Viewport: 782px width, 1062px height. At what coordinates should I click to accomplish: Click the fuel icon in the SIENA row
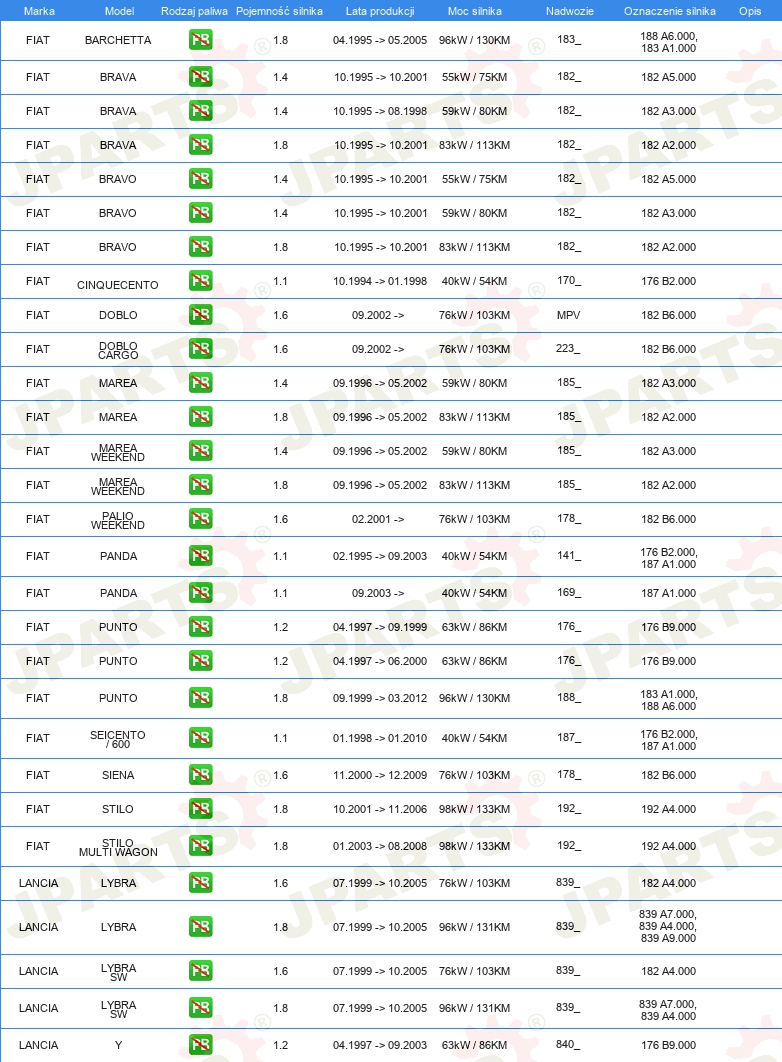[200, 775]
